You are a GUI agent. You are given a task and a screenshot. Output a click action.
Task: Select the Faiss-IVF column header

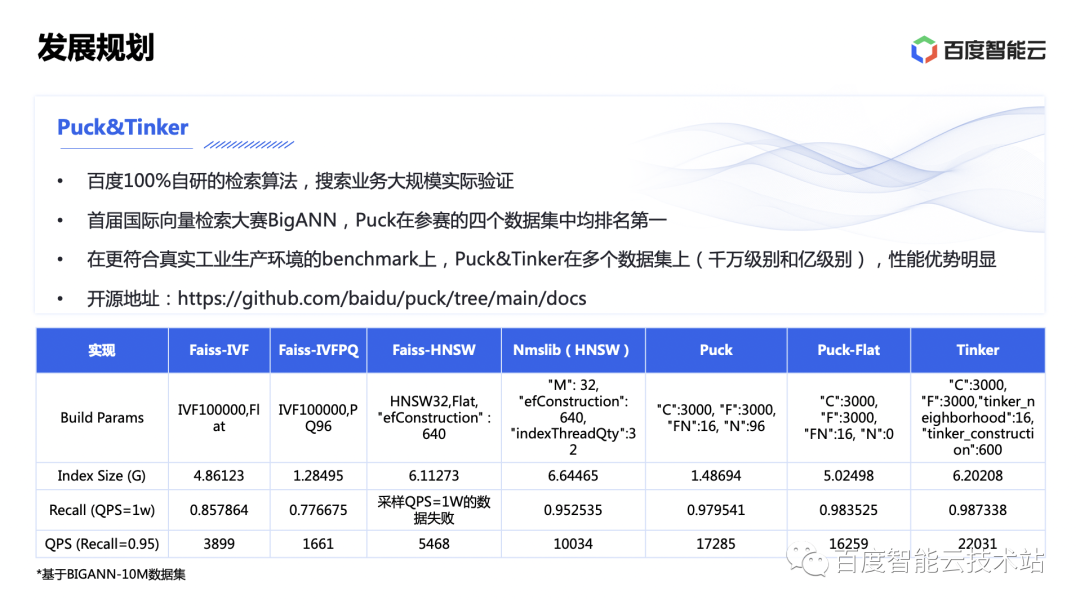[x=219, y=350]
